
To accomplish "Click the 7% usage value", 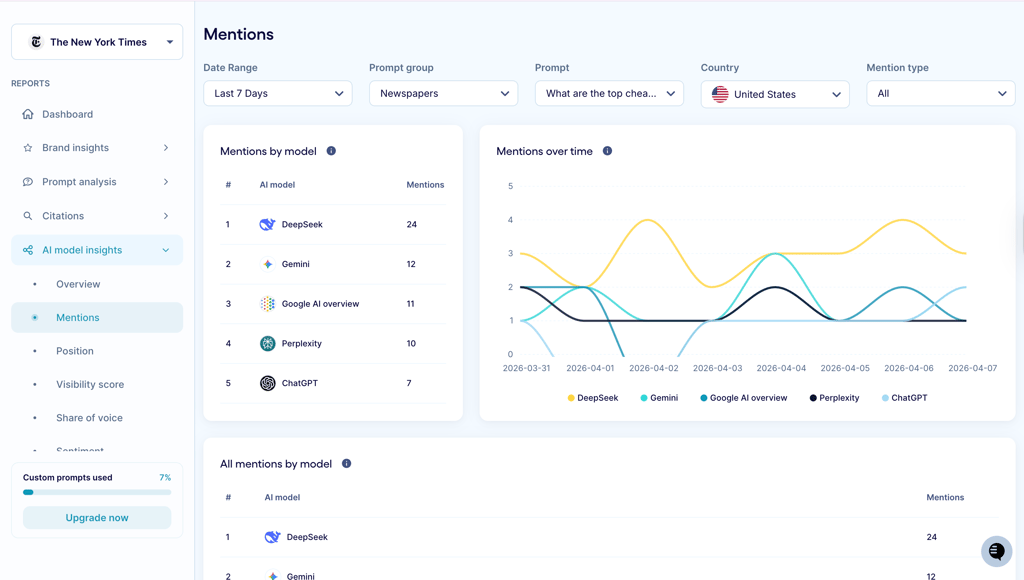I will (165, 477).
